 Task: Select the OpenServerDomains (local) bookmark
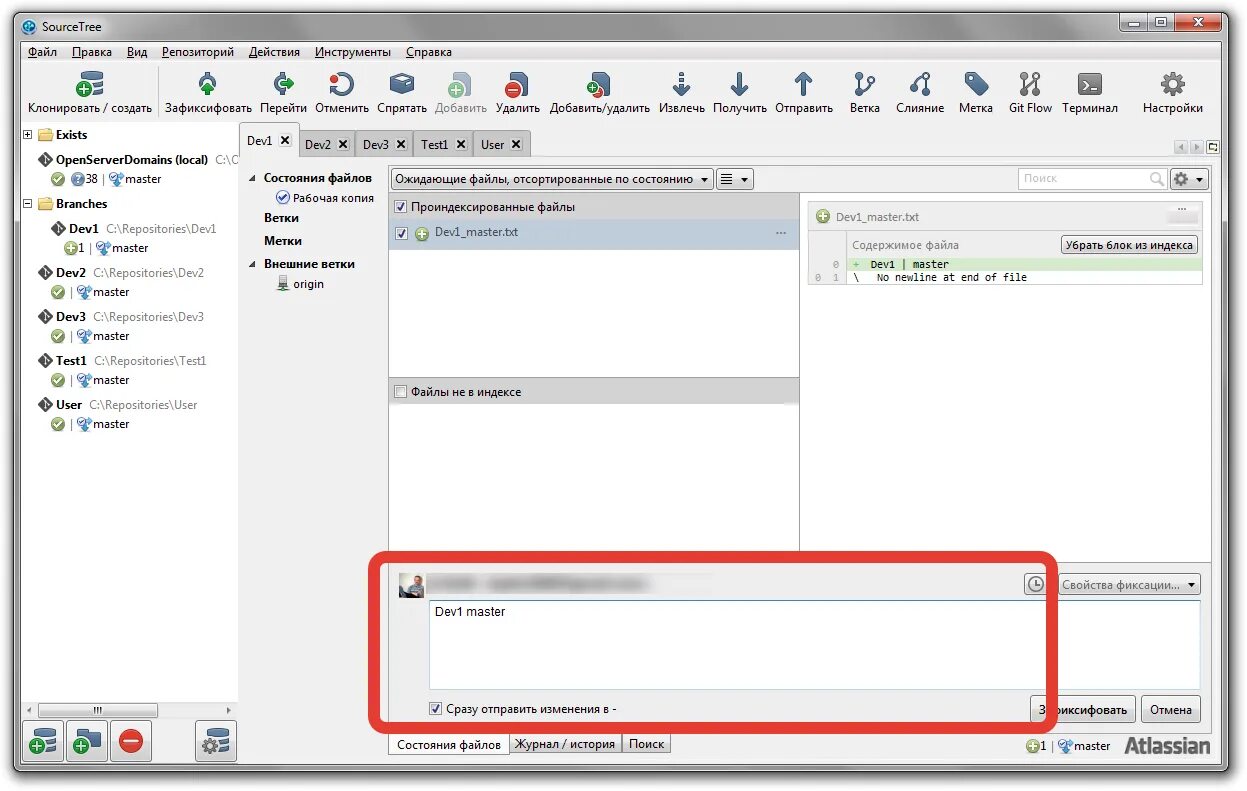coord(131,160)
